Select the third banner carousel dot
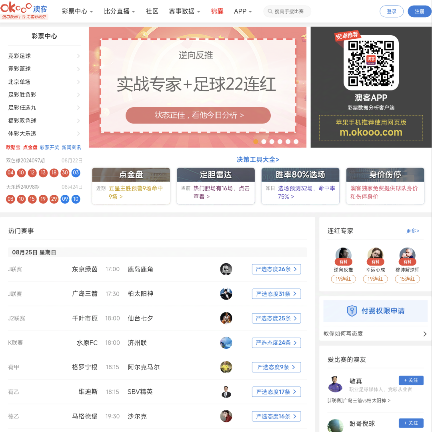Screen dimensions: 432x432 [x=272, y=142]
